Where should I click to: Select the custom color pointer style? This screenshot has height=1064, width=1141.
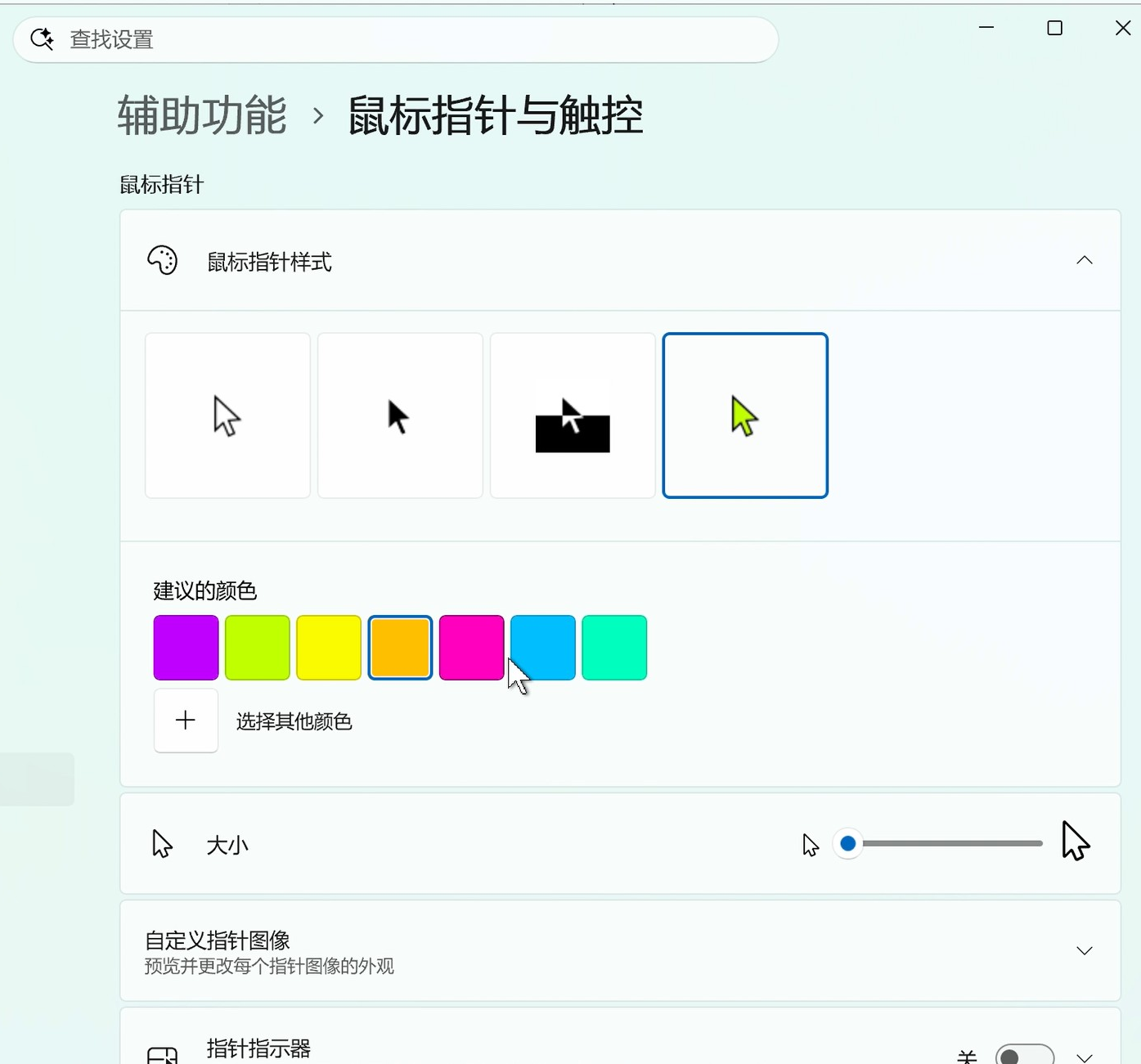[745, 415]
